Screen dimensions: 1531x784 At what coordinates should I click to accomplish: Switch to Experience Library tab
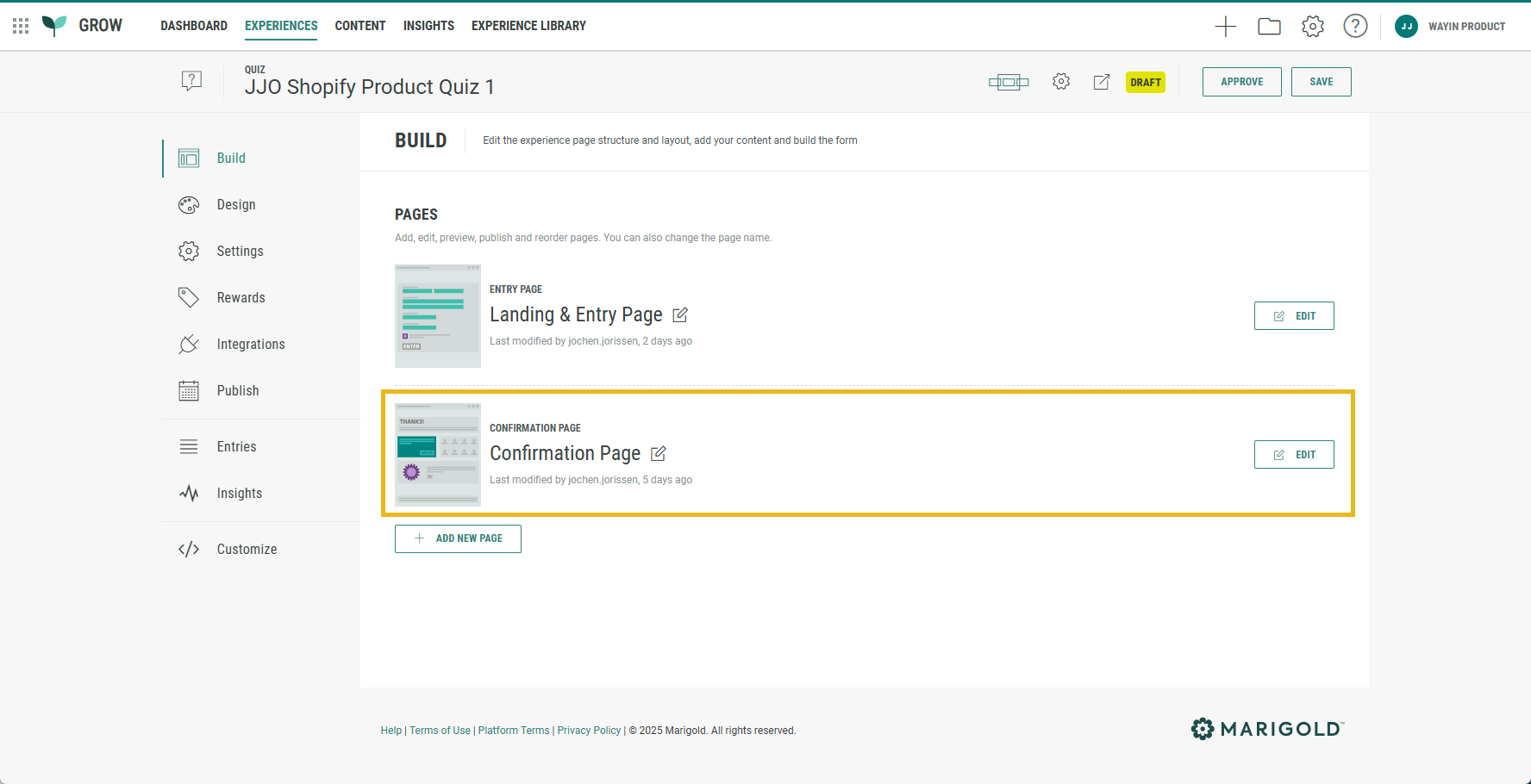(x=528, y=26)
